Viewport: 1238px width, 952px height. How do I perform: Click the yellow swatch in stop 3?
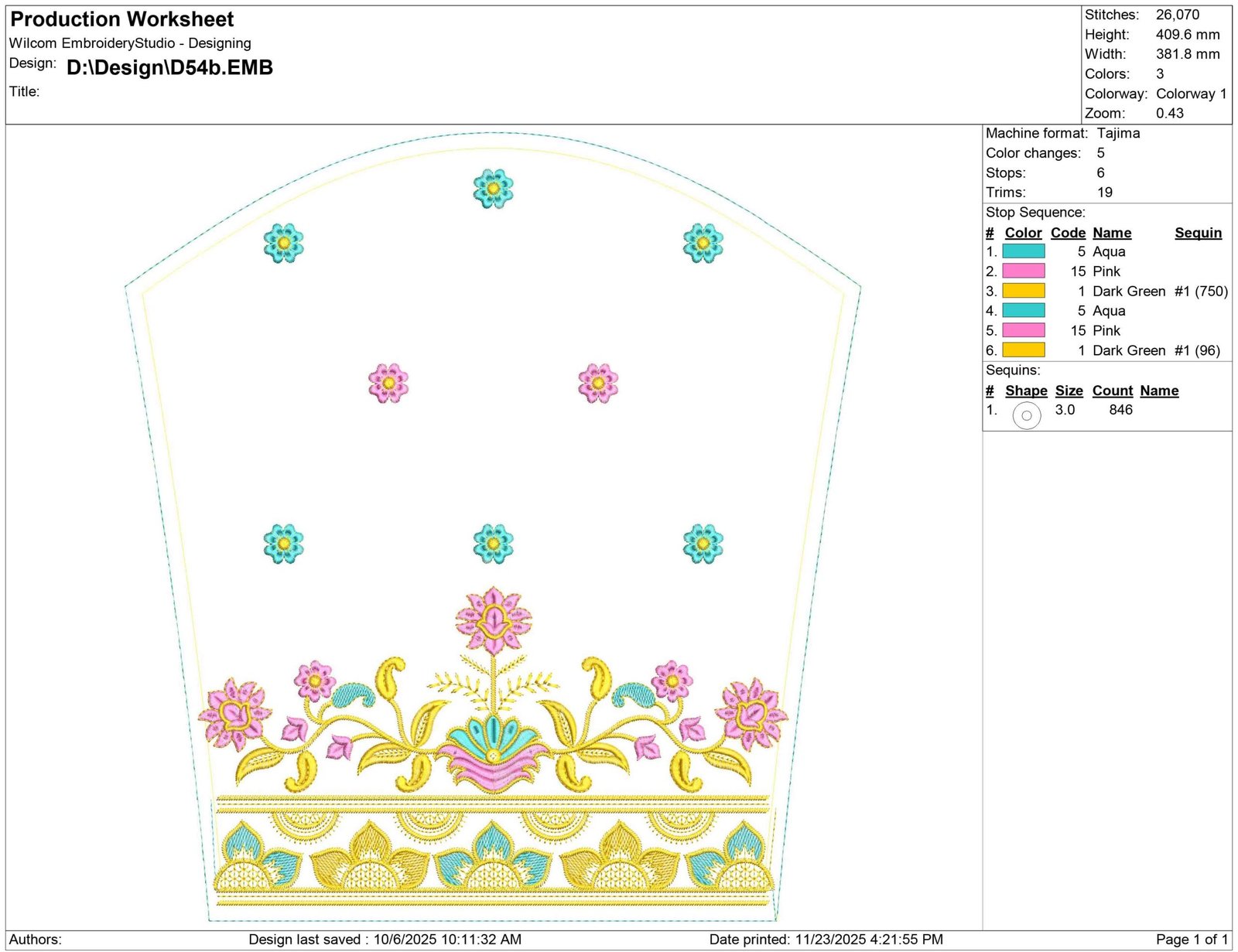(1023, 291)
